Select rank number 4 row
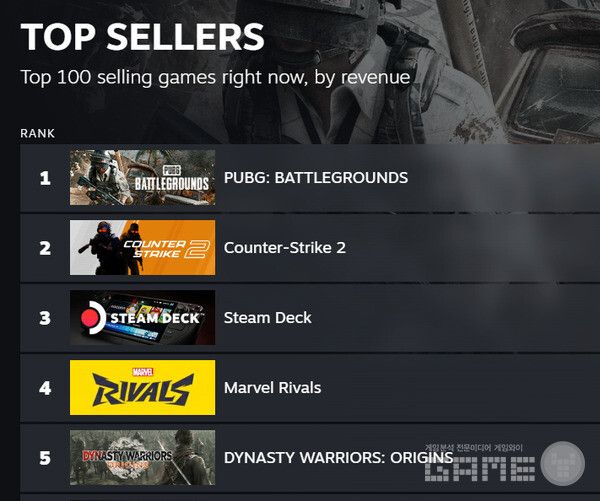Viewport: 600px width, 501px height. [x=310, y=387]
